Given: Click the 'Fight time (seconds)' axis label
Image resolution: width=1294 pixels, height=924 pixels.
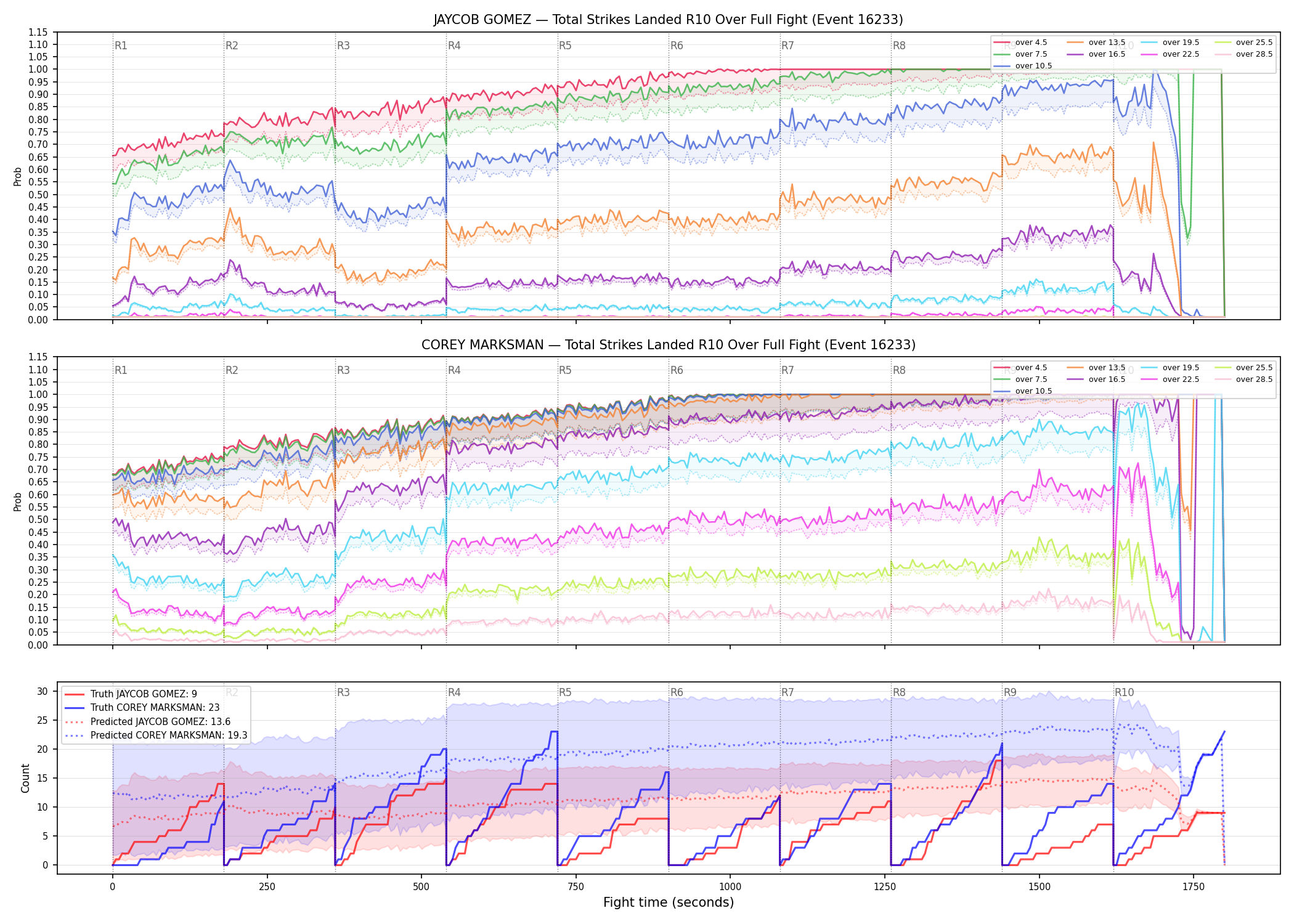Looking at the screenshot, I should pyautogui.click(x=669, y=902).
